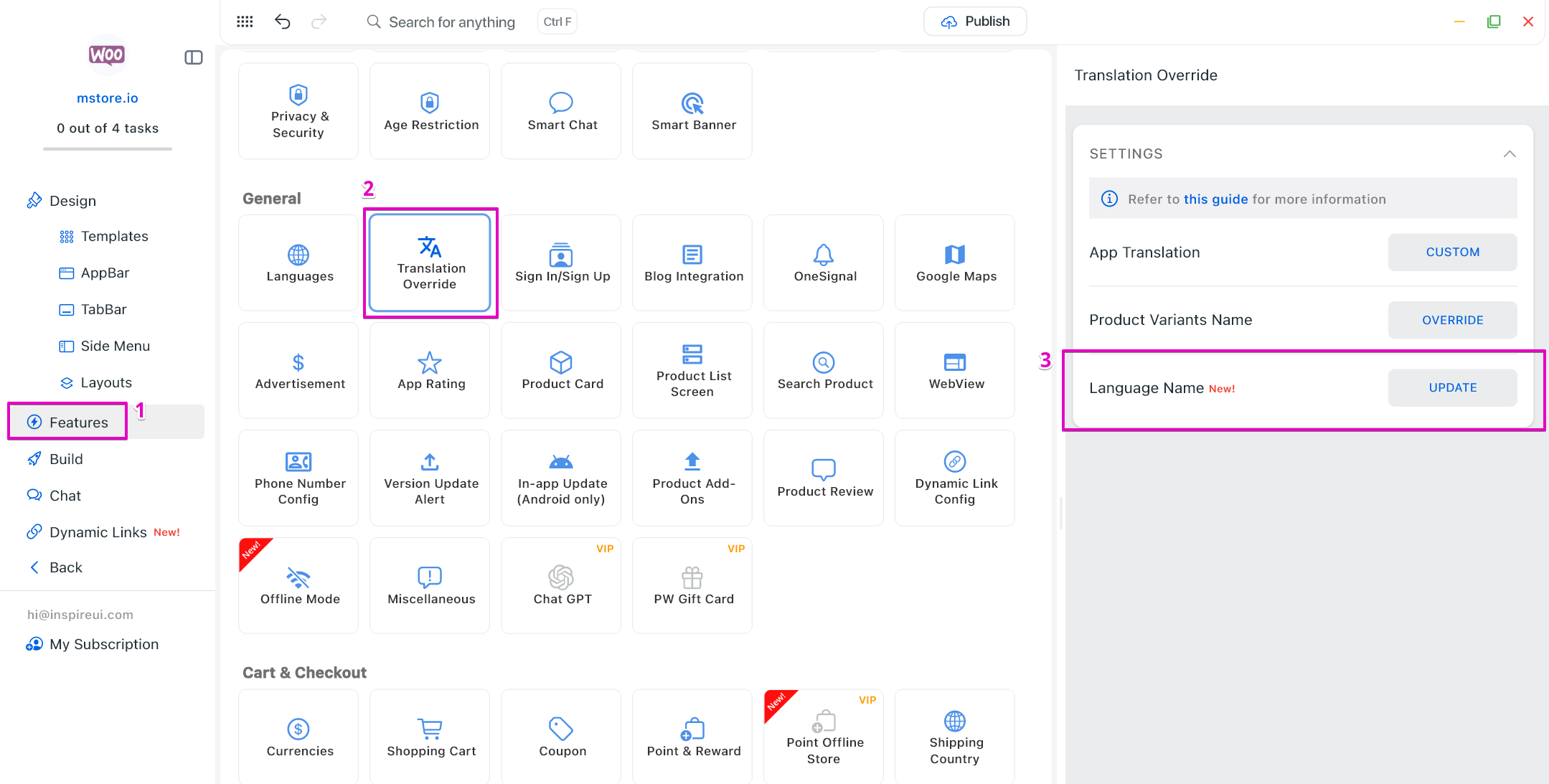Select Build in the left sidebar
The width and height of the screenshot is (1549, 784).
coord(66,459)
